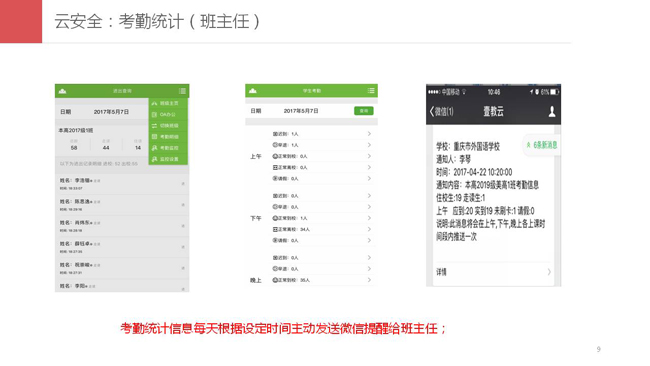Open the 详情 details link in the message
The image size is (650, 366).
pos(493,272)
